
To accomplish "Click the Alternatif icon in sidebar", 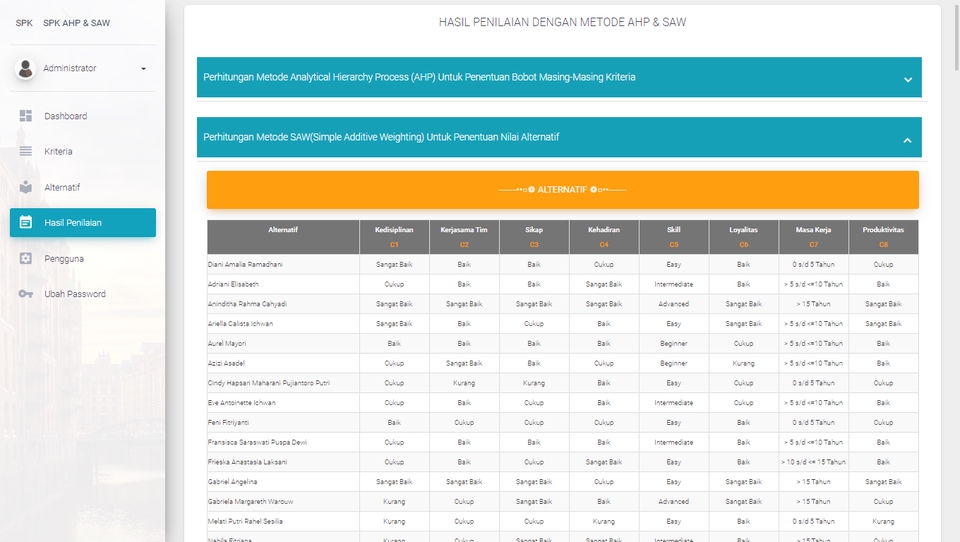I will 26,187.
